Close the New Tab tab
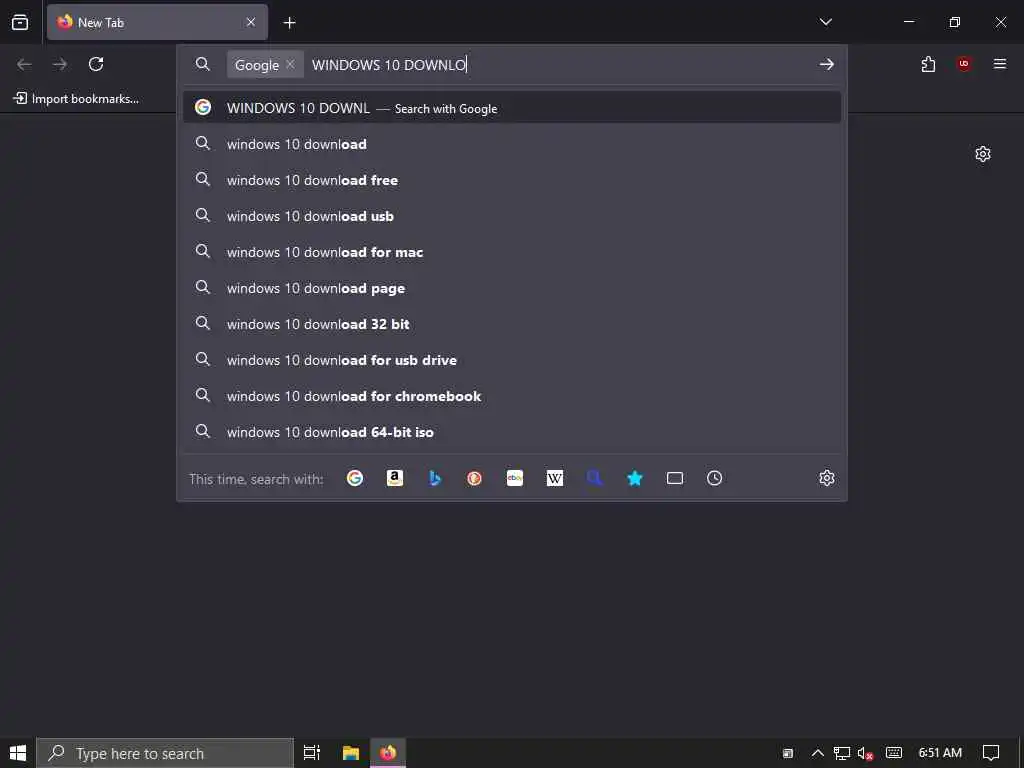This screenshot has height=768, width=1024. tap(251, 22)
